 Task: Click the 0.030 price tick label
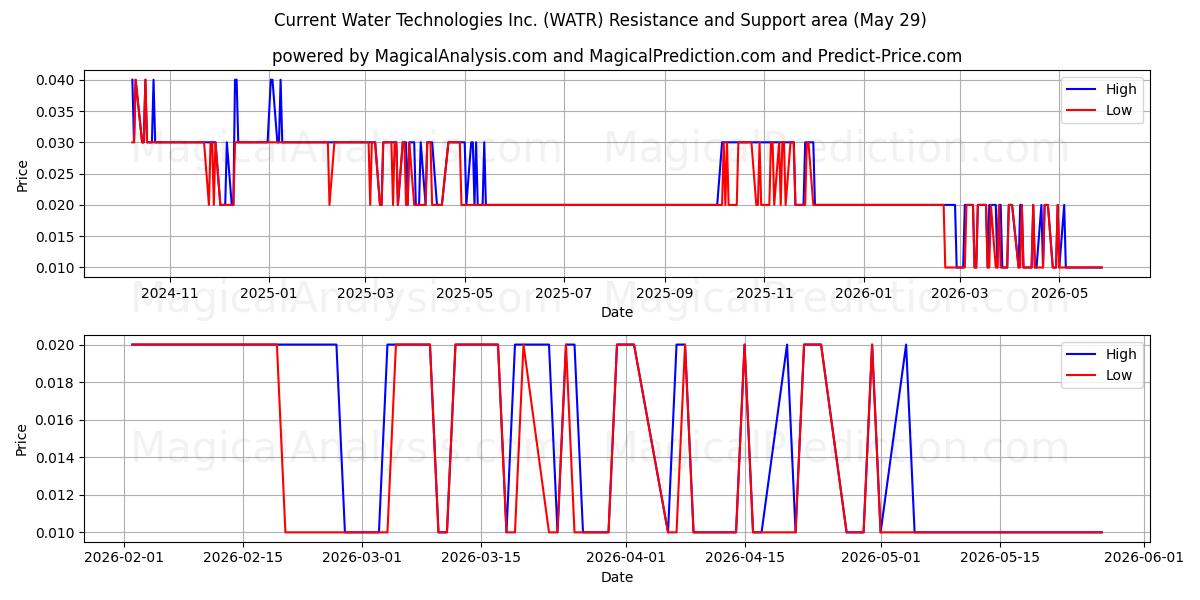[56, 143]
